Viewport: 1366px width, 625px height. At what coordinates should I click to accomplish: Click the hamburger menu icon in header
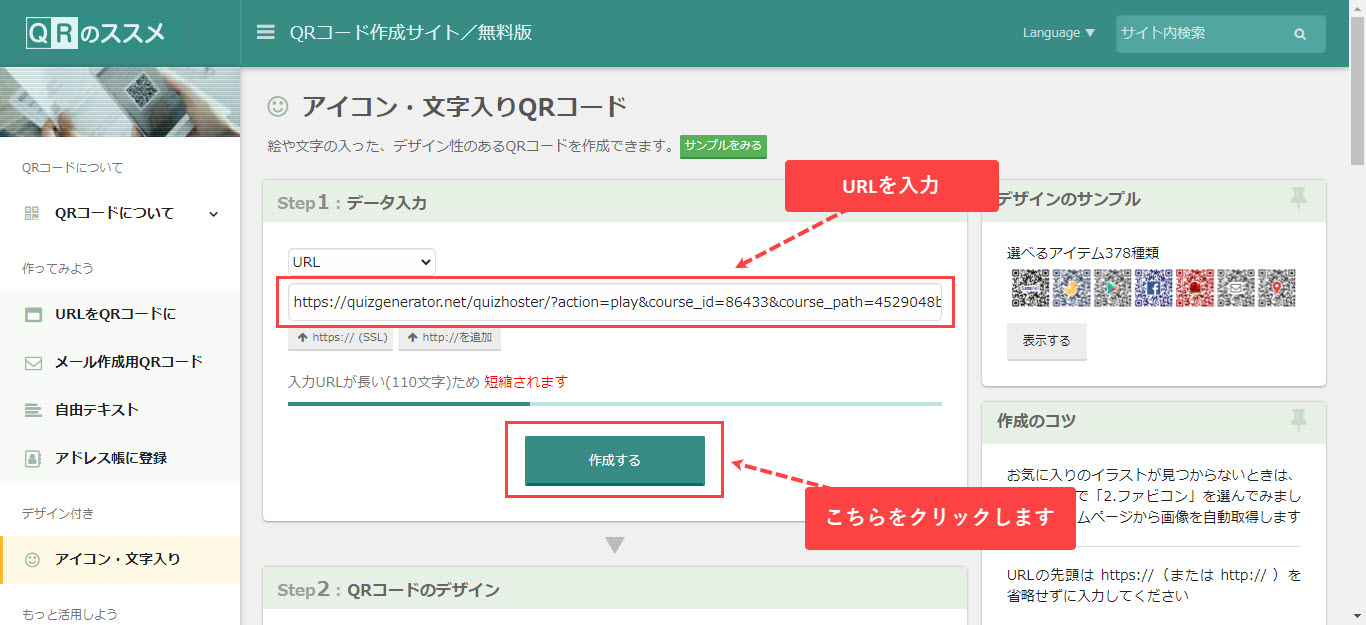coord(265,33)
